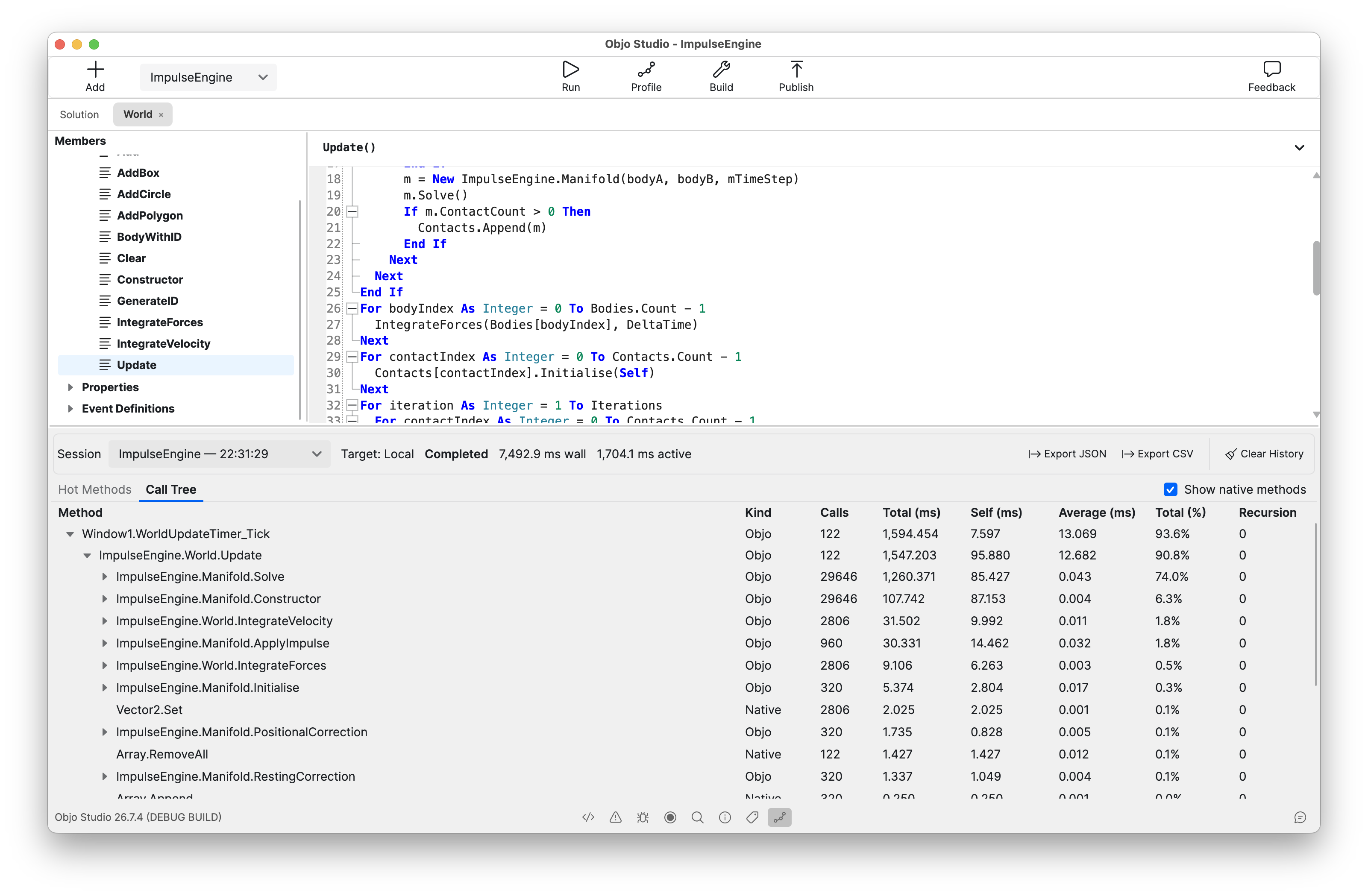Toggle the profiler pane icon in status bar
1368x896 pixels.
(x=779, y=817)
